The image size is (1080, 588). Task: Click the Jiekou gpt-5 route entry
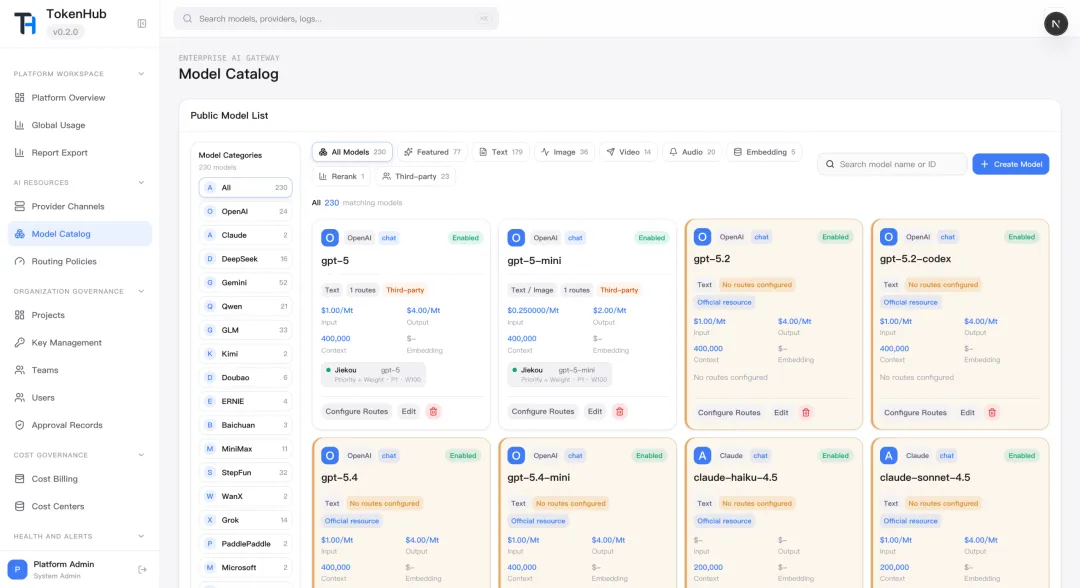(373, 375)
